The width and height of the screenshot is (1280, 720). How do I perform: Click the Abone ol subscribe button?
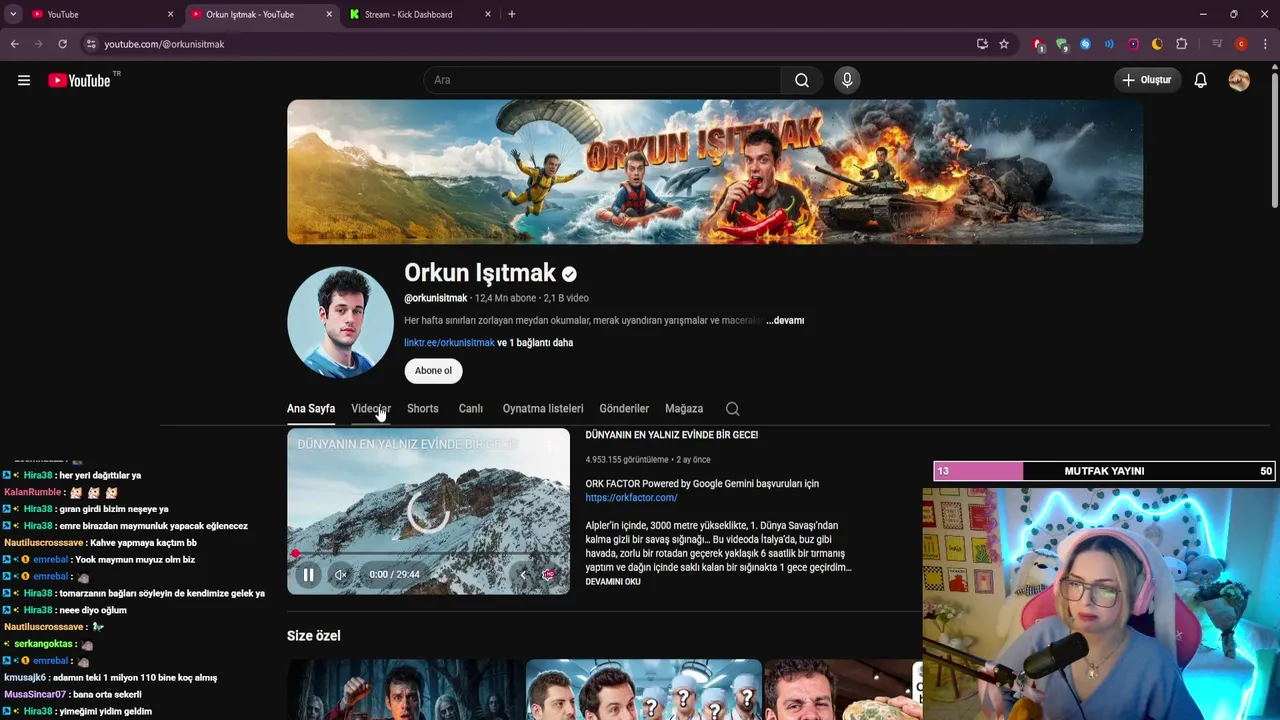[x=433, y=370]
